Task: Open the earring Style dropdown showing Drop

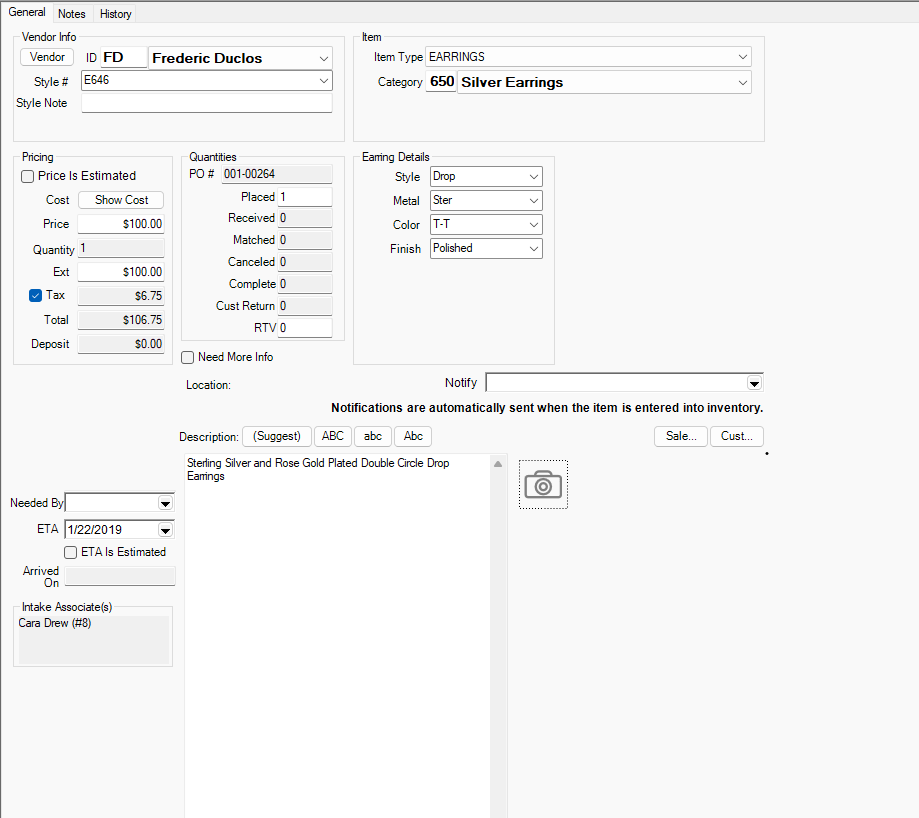Action: click(533, 177)
